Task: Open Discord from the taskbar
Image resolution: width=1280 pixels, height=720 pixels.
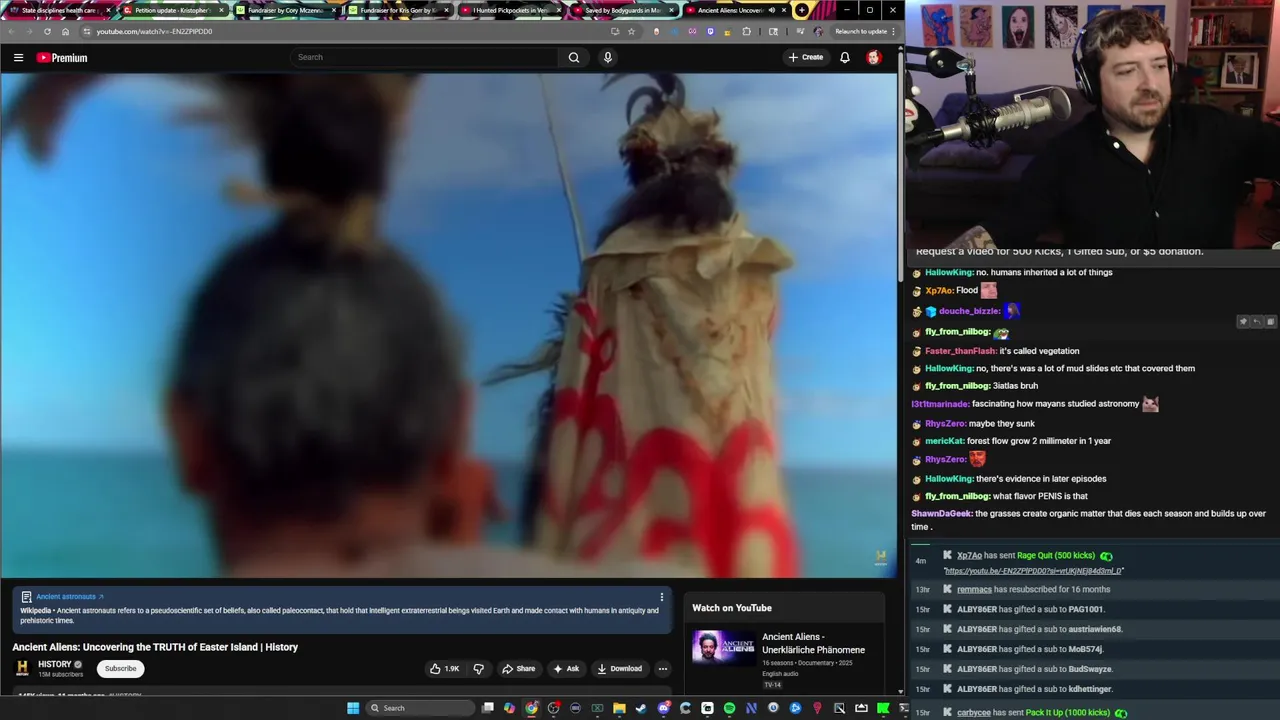Action: point(663,708)
